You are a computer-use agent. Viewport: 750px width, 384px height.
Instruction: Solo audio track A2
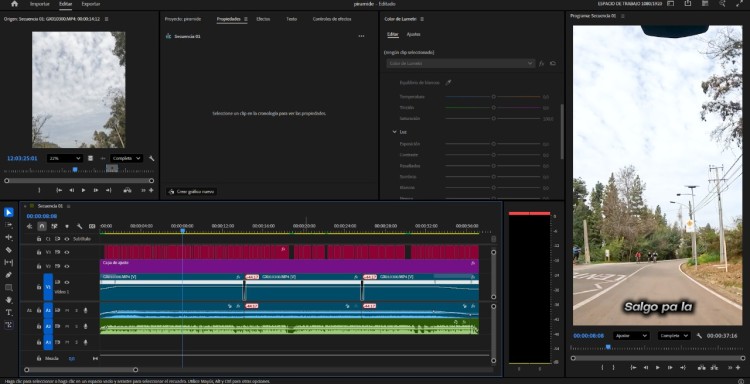tap(76, 327)
